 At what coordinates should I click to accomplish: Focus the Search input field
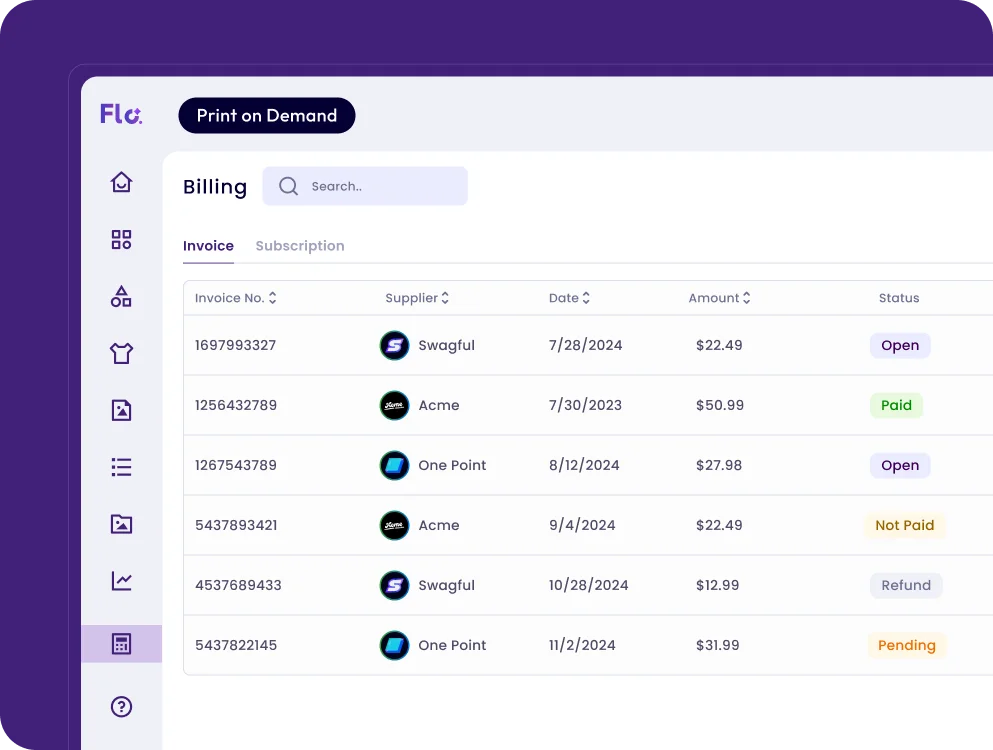click(x=365, y=186)
